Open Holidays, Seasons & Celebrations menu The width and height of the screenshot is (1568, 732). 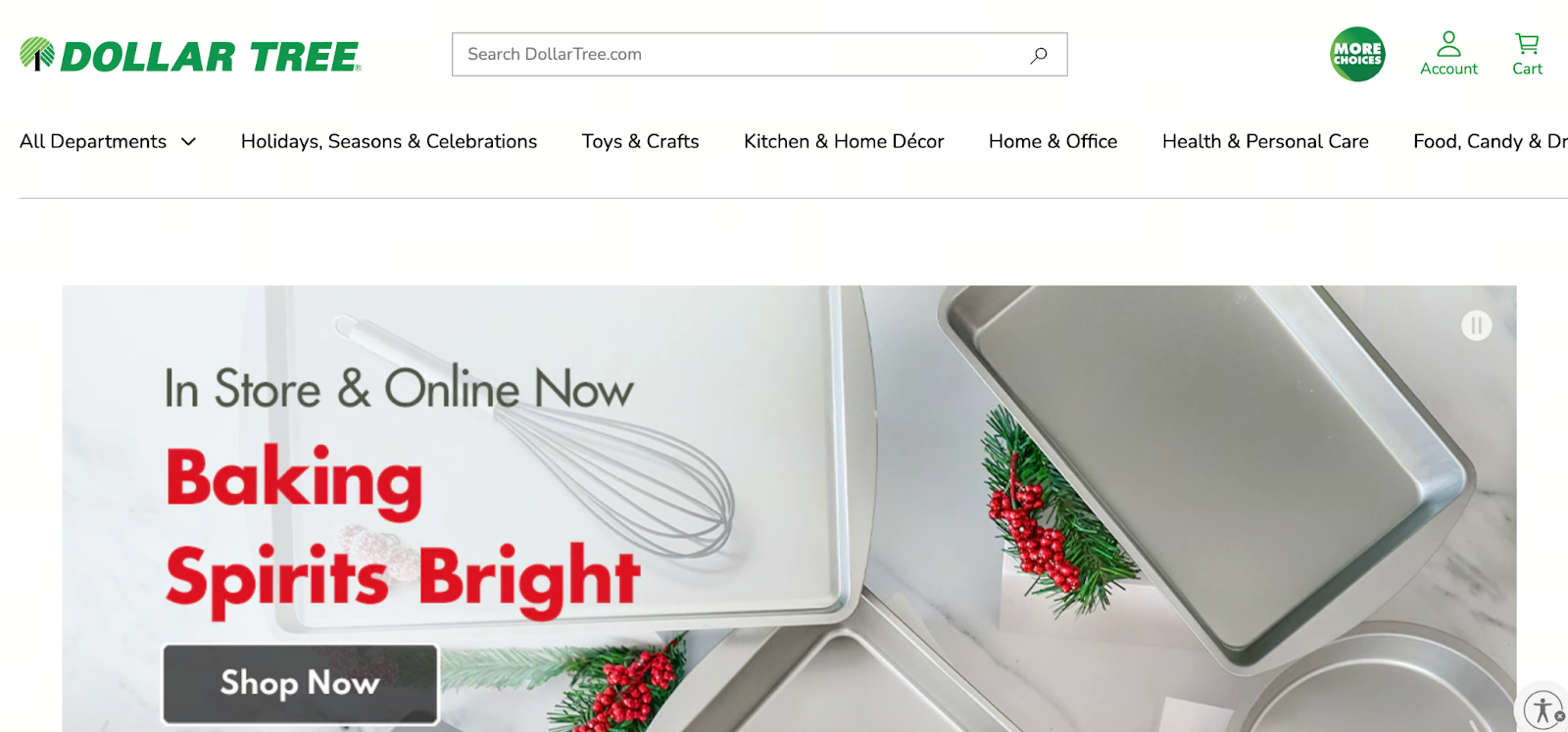pyautogui.click(x=389, y=141)
